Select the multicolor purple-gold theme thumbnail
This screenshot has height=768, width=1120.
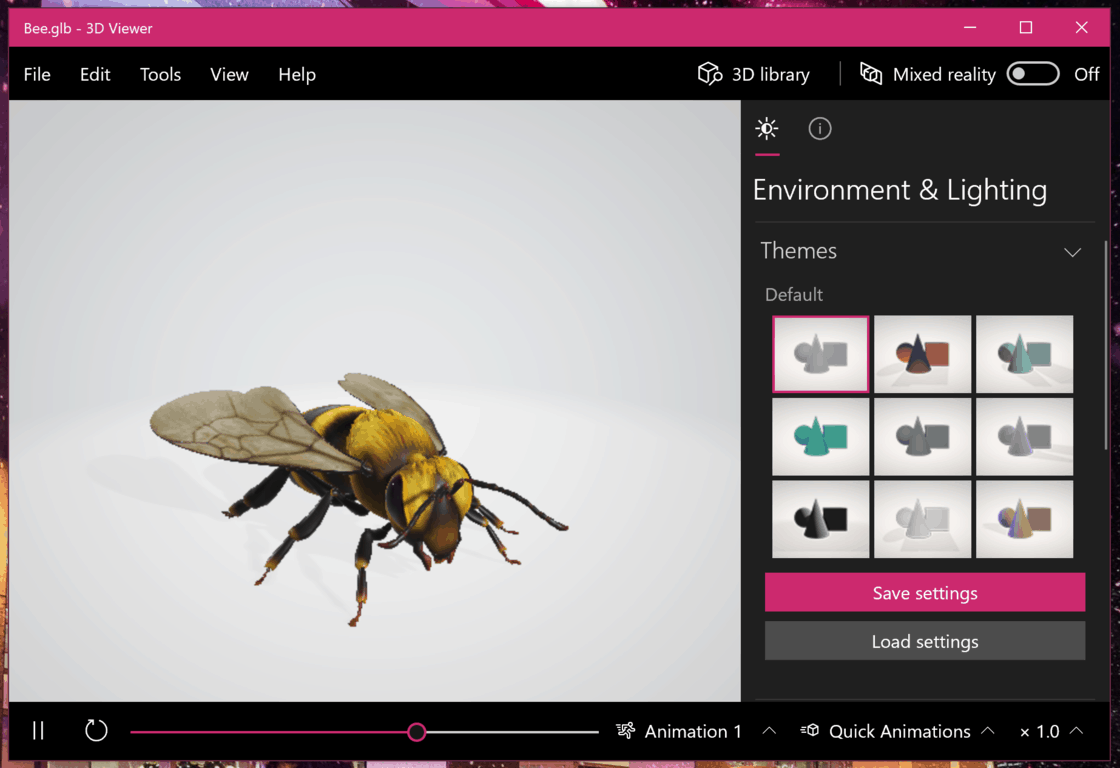(x=1024, y=519)
